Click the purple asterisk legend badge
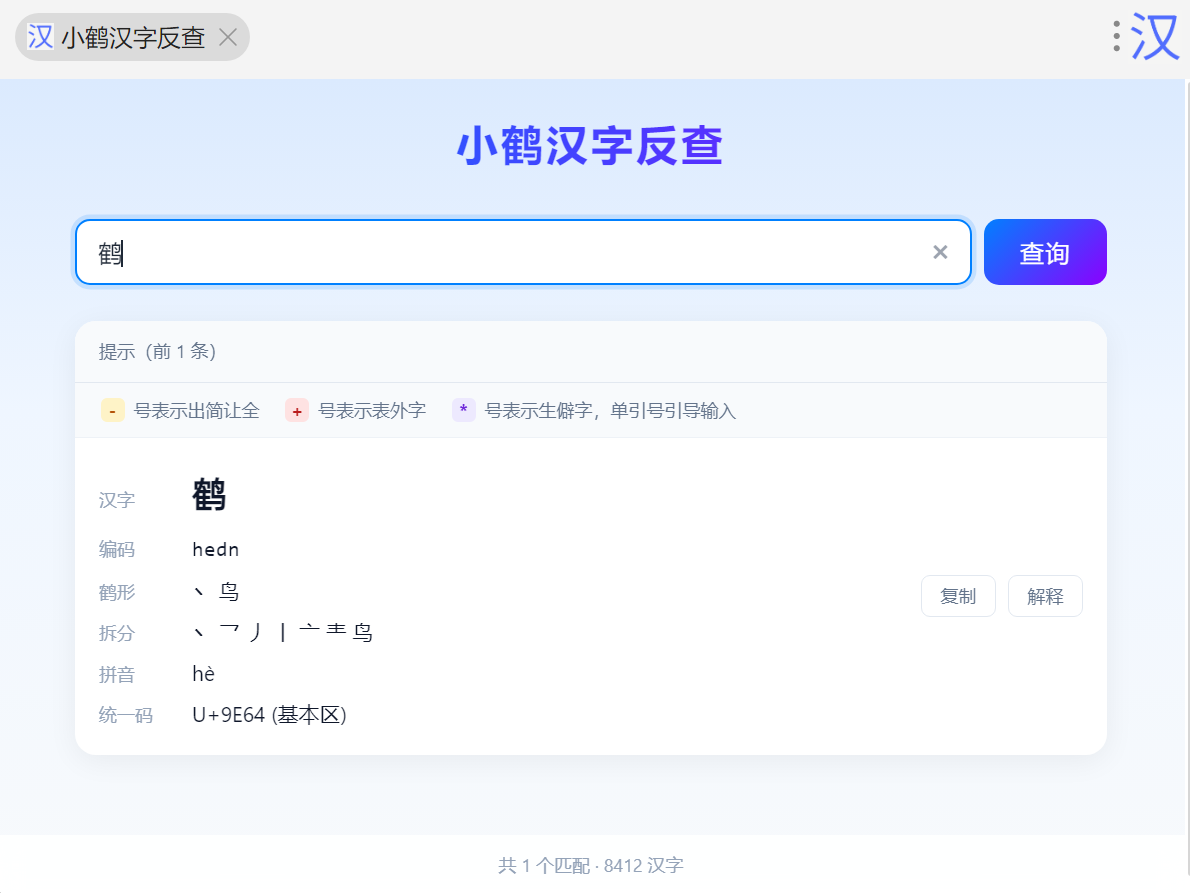 464,410
